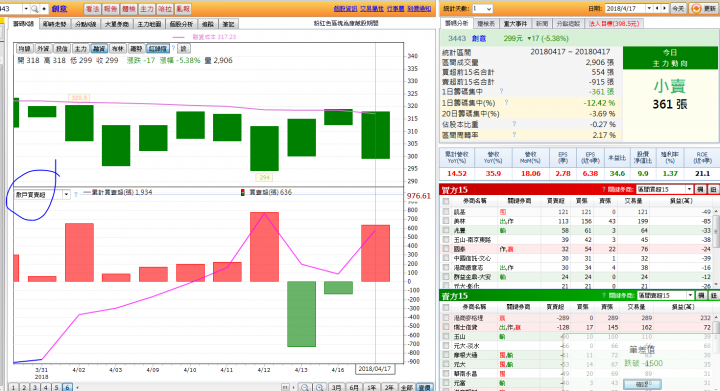The width and height of the screenshot is (720, 391).
Task: Open the 買方15 關鍵券商 dropdown
Action: pyautogui.click(x=664, y=190)
